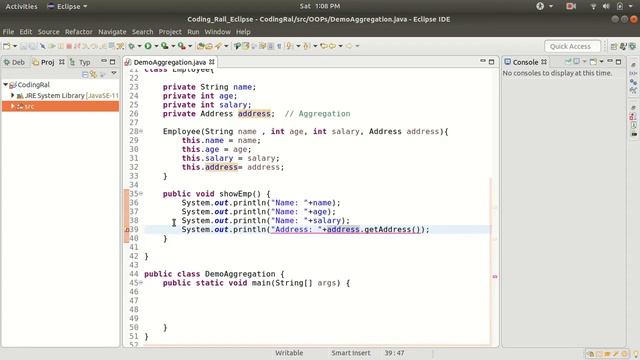Click the volume icon in system tray
Viewport: 640px width, 360px height.
pos(606,6)
